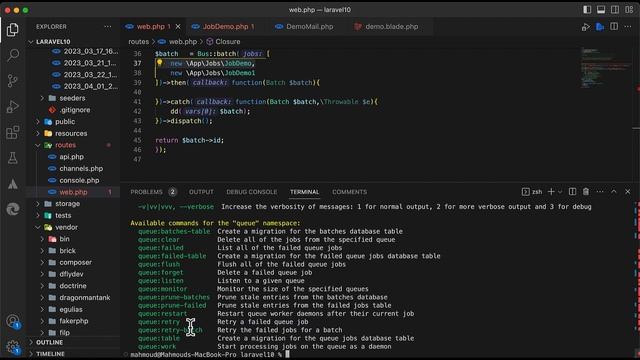Image resolution: width=640 pixels, height=360 pixels.
Task: Open the Extensions view
Action: pos(13,132)
